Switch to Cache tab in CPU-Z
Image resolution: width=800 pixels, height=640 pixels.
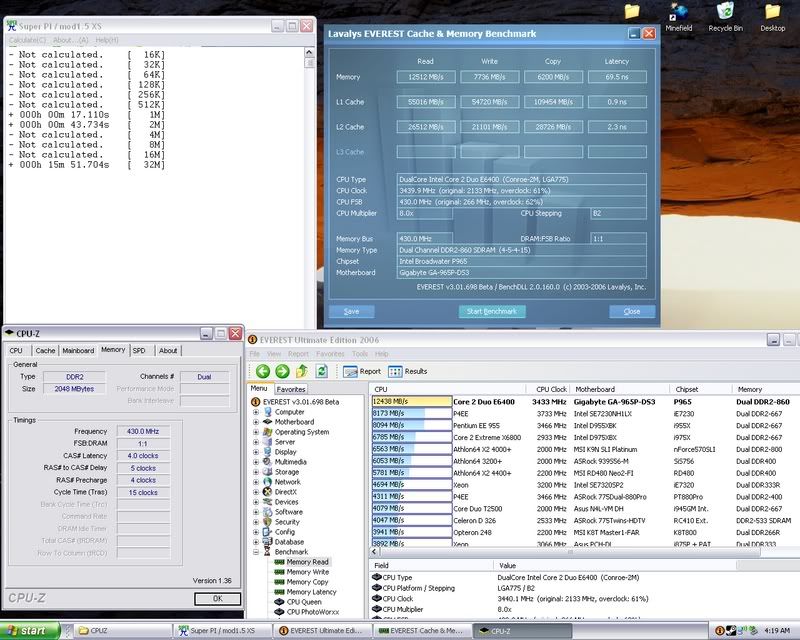tap(45, 351)
